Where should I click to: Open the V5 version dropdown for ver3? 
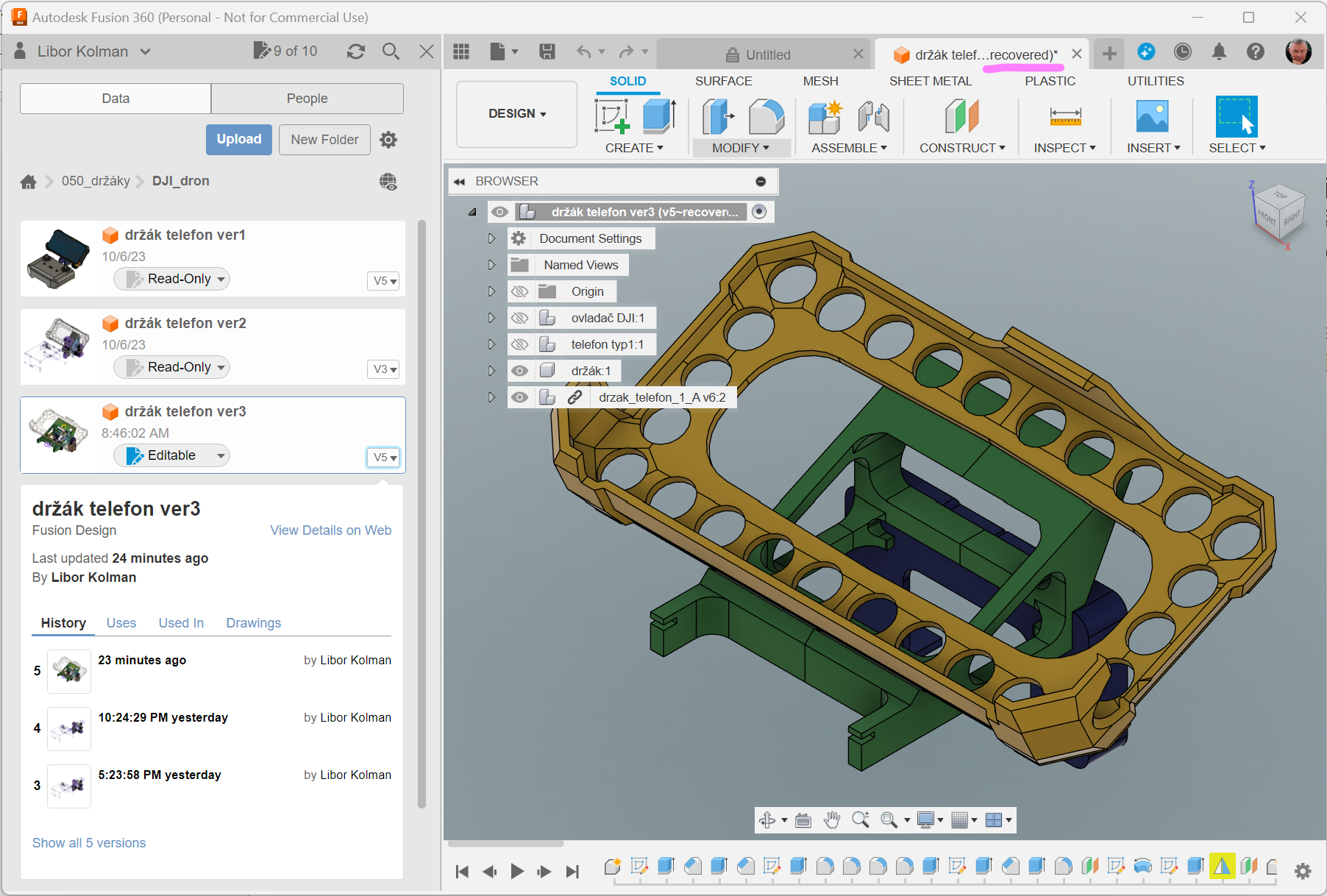[383, 458]
